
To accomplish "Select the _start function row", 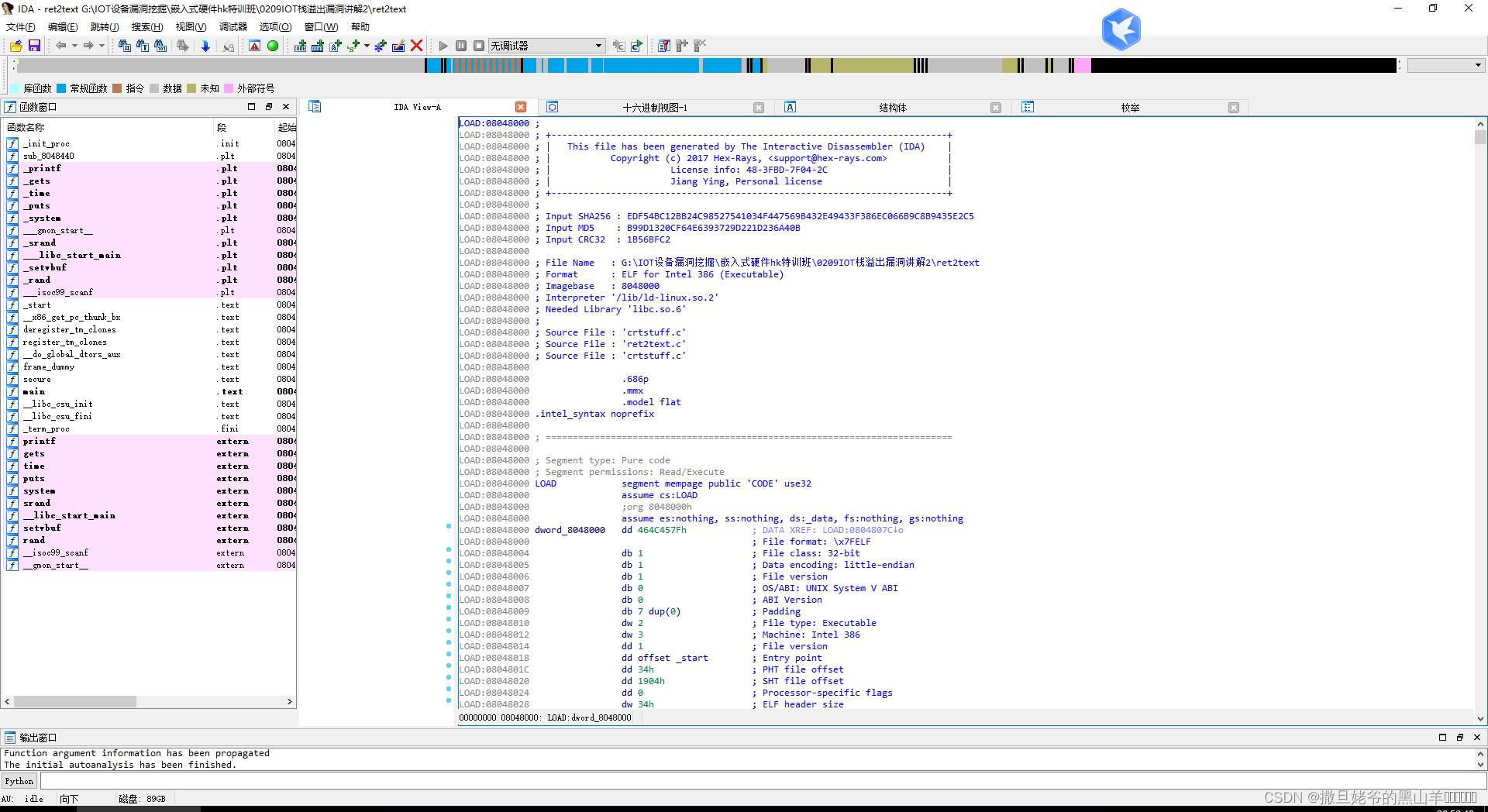I will (x=151, y=304).
